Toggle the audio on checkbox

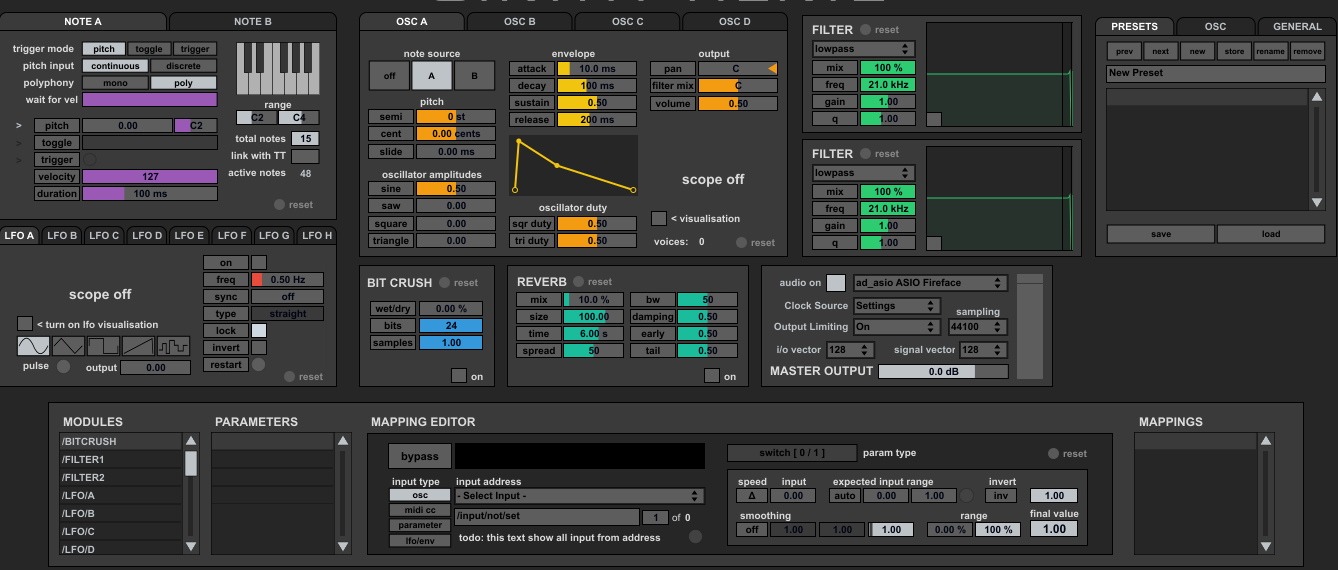point(836,283)
